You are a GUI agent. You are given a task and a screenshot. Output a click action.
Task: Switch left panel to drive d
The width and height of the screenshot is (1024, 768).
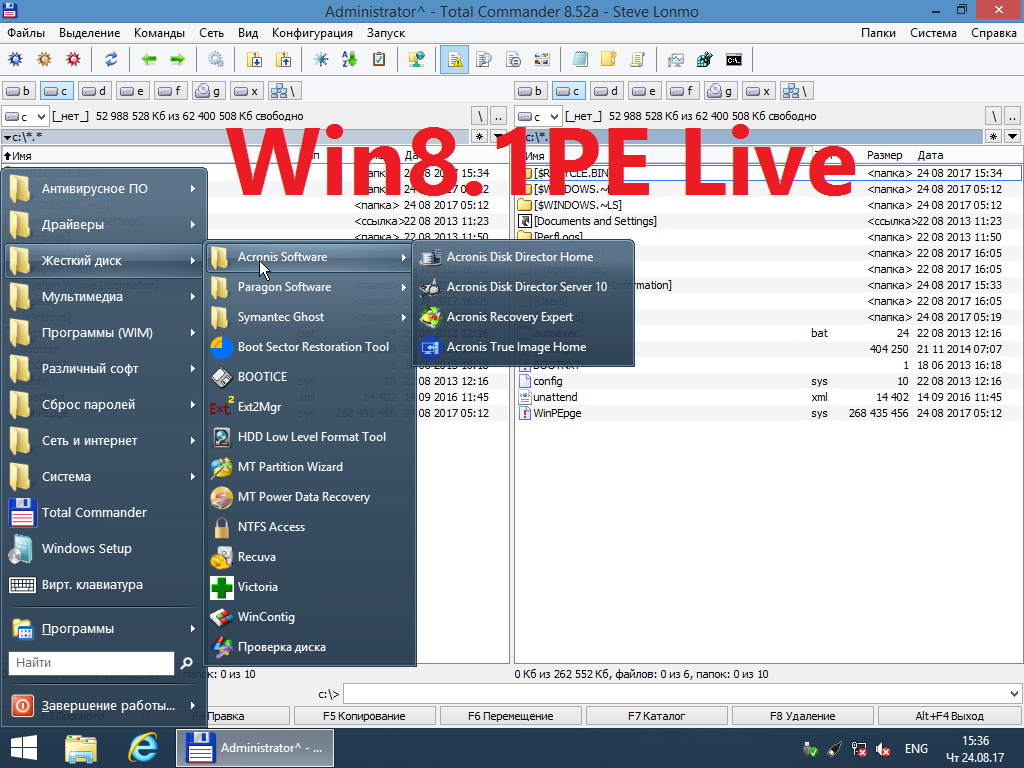point(95,91)
